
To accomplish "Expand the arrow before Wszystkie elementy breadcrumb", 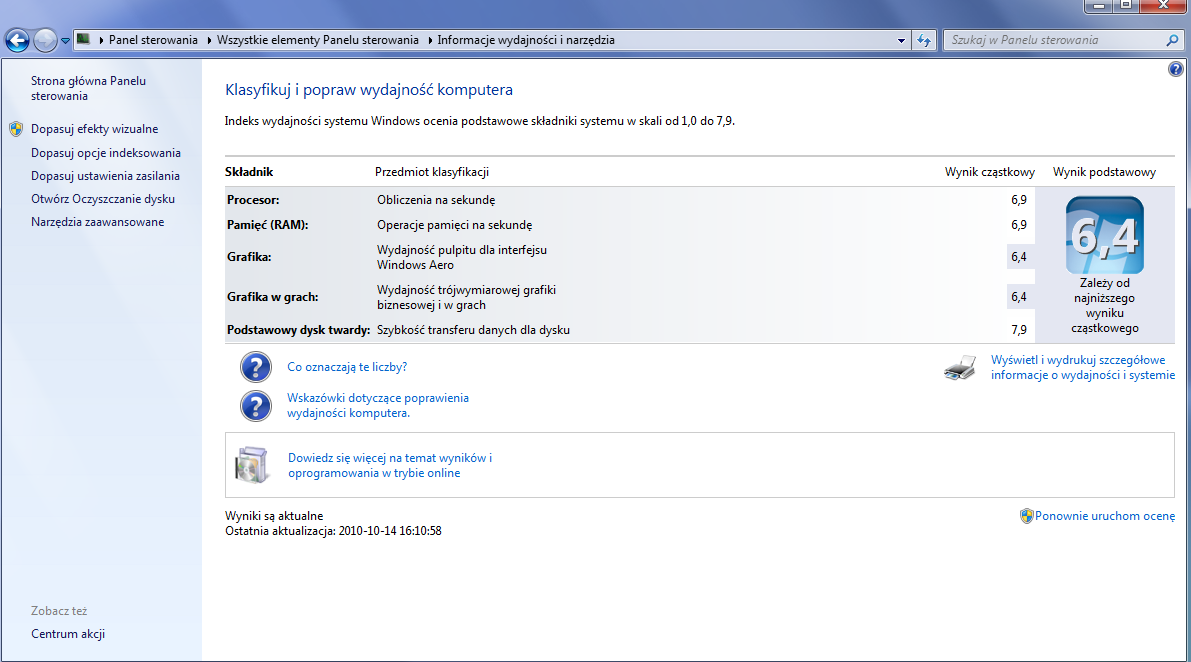I will click(x=209, y=40).
